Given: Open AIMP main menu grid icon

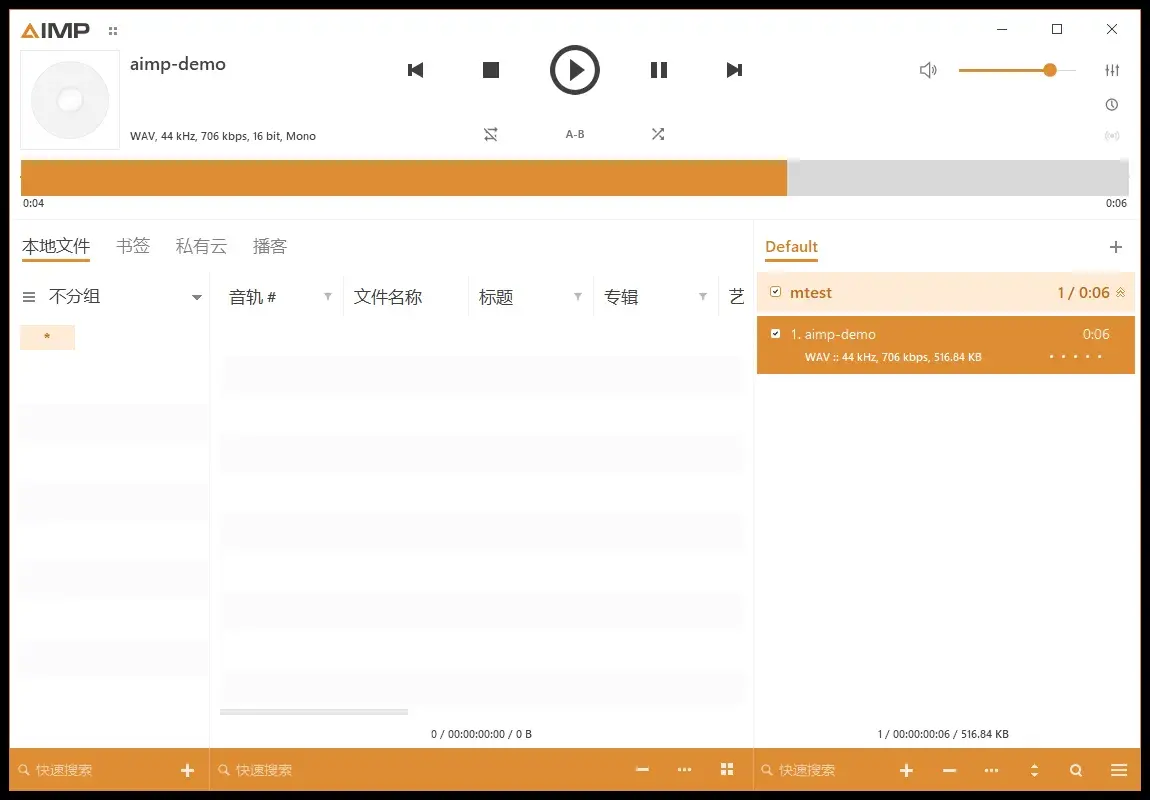Looking at the screenshot, I should click(x=113, y=31).
